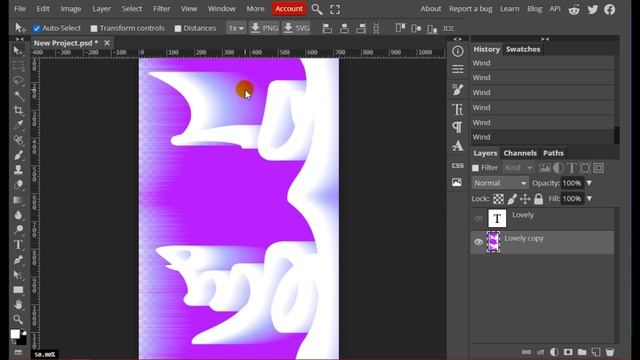Select the Lasso tool
The image size is (640, 360).
tap(18, 80)
